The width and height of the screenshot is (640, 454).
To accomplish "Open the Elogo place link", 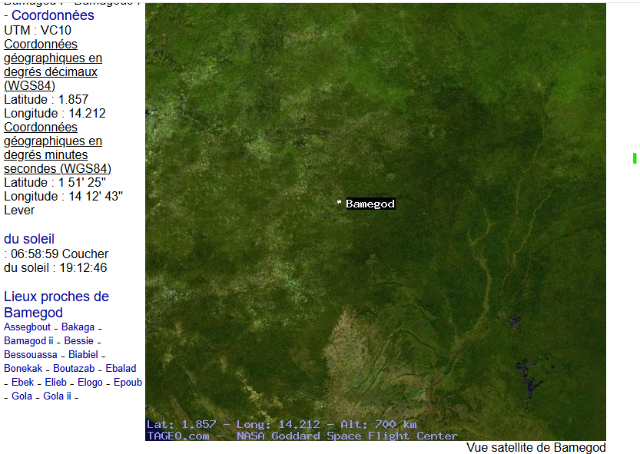I will 90,383.
